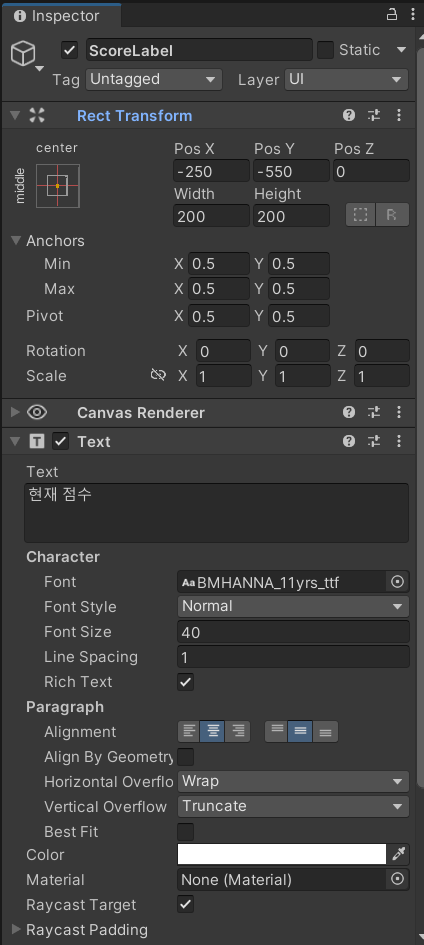Set vertical alignment to bottom
Viewport: 424px width, 945px height.
click(325, 732)
